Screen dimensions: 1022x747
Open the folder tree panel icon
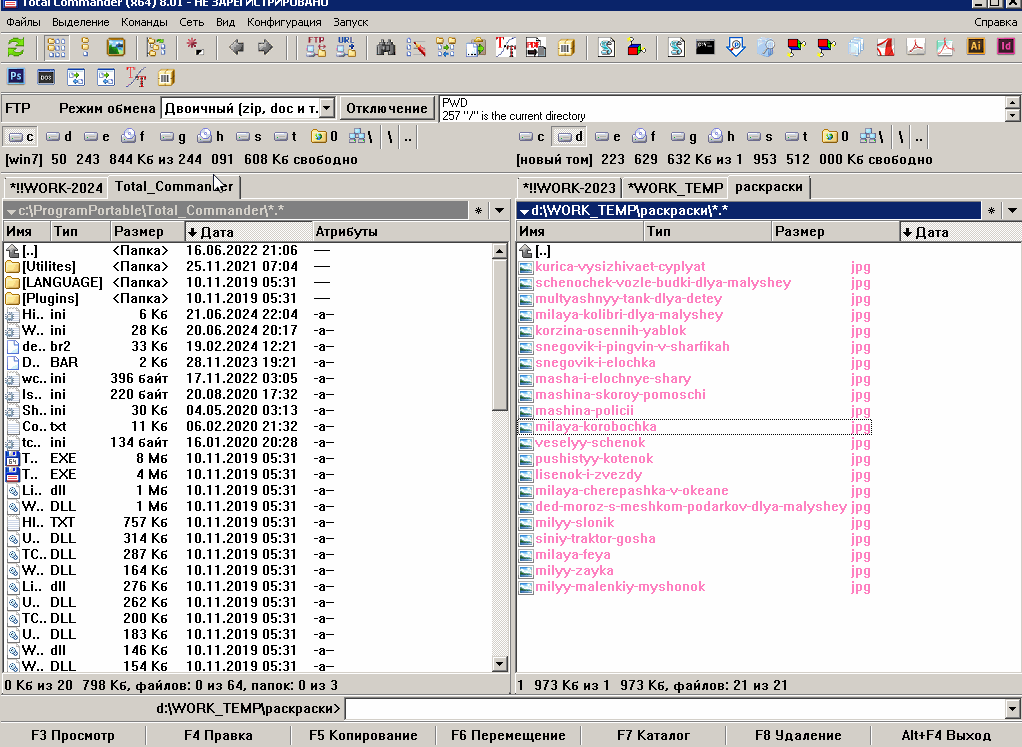click(x=156, y=48)
